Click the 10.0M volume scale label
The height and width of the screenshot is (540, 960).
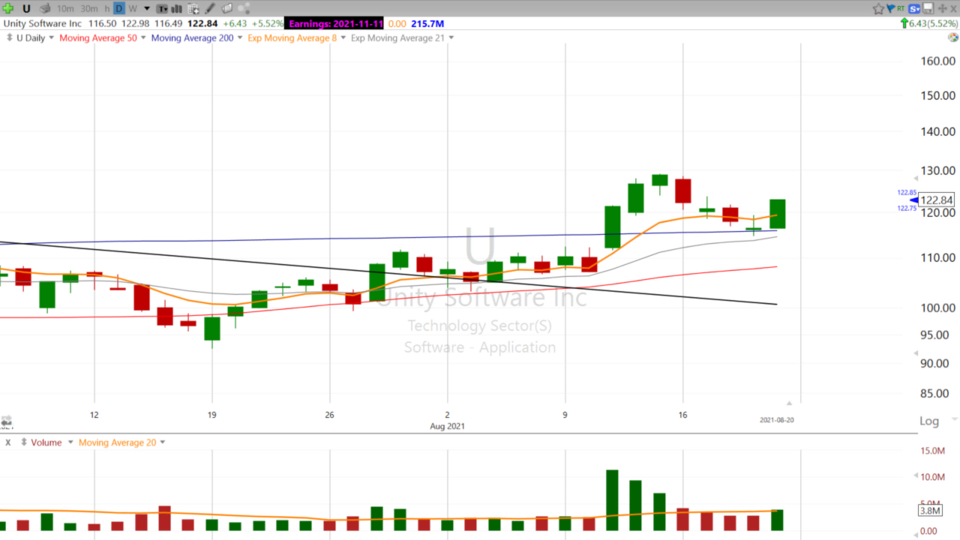click(x=932, y=477)
